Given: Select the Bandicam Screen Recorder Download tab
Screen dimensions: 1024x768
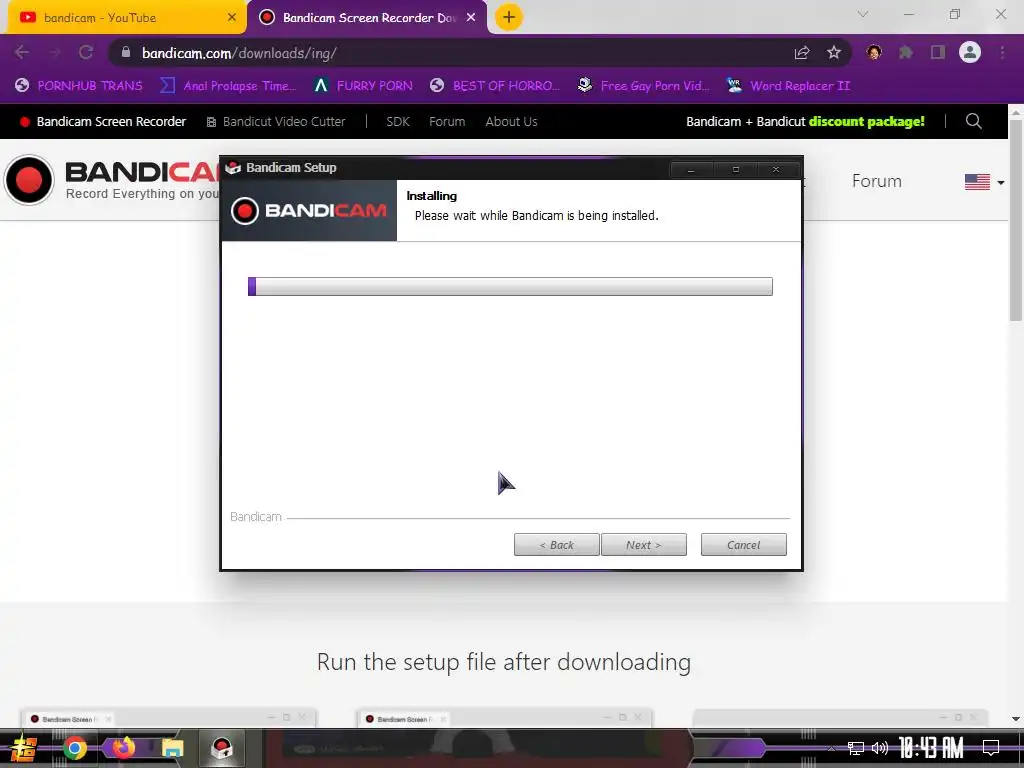Looking at the screenshot, I should (367, 18).
